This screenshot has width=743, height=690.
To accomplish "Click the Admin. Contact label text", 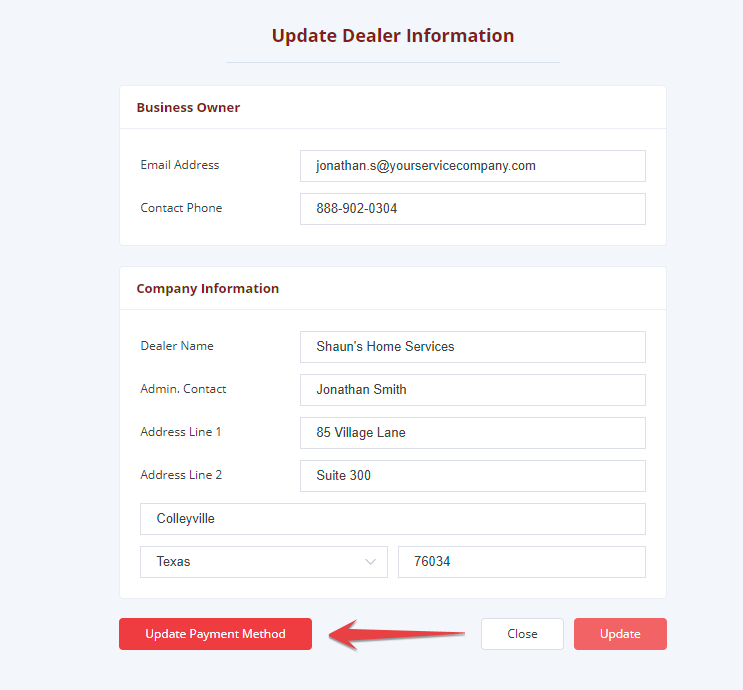I will (x=183, y=389).
